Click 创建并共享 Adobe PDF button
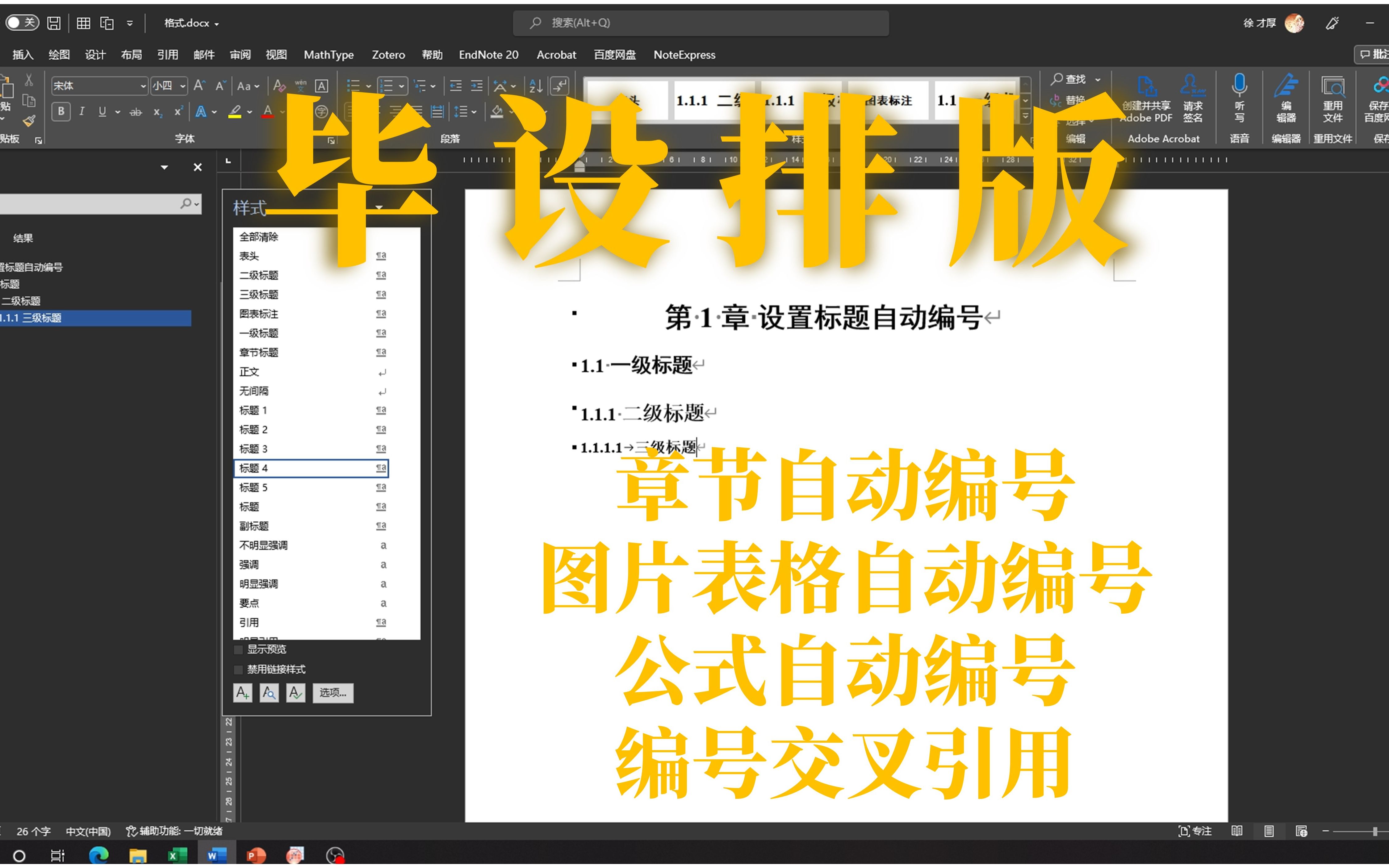Image resolution: width=1389 pixels, height=868 pixels. tap(1146, 99)
